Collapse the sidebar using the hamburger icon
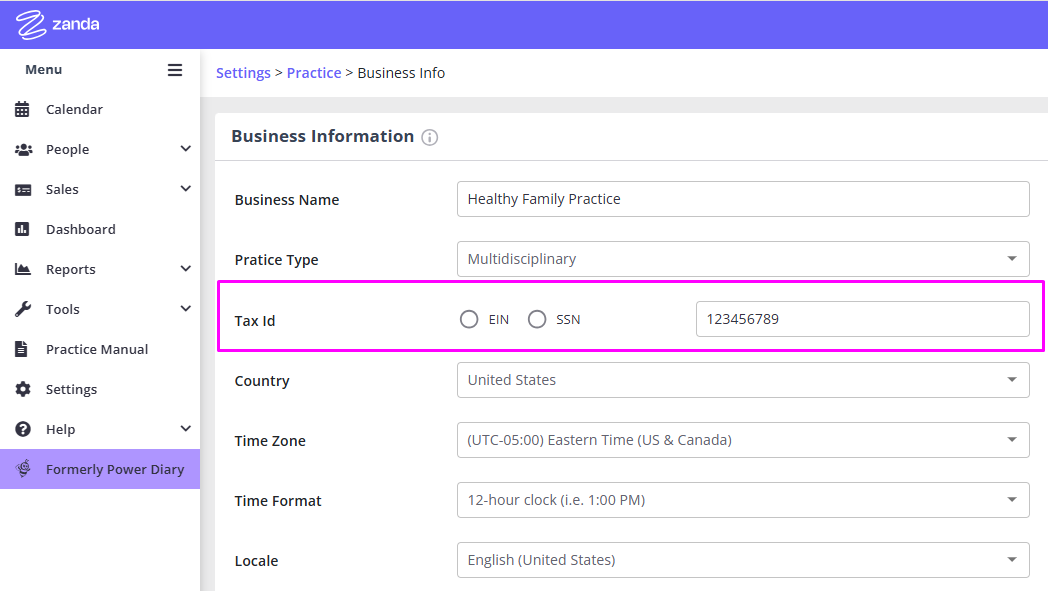Screen dimensions: 1048x591 click(175, 70)
